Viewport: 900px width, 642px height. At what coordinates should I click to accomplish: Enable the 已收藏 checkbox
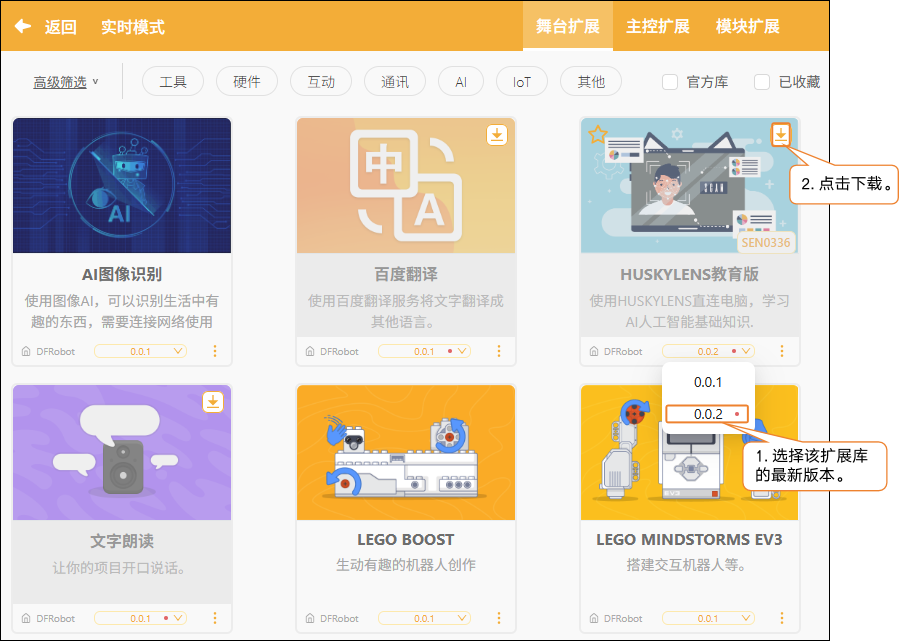pos(762,82)
